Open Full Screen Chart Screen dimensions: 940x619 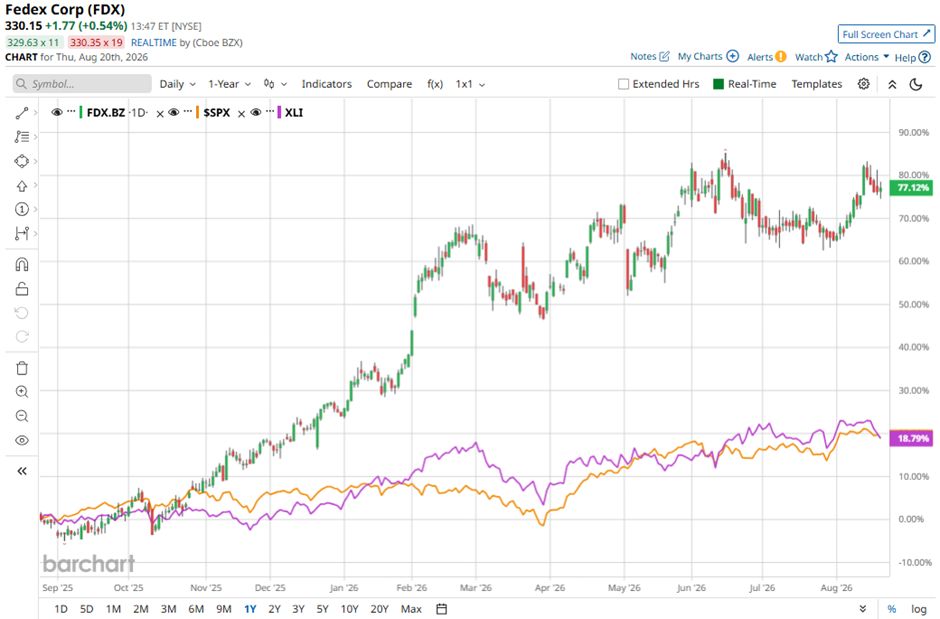(886, 34)
